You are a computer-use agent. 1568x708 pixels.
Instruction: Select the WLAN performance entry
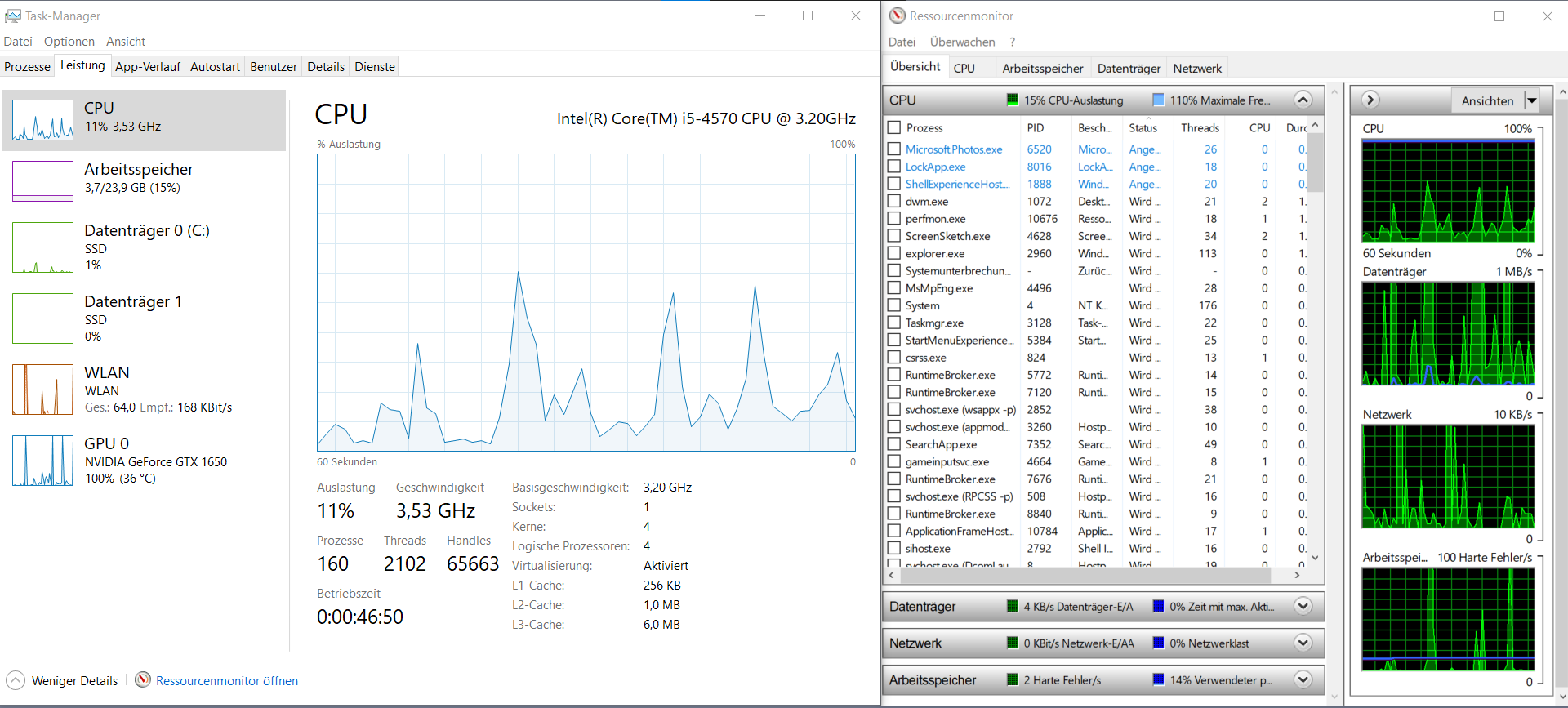[x=144, y=390]
